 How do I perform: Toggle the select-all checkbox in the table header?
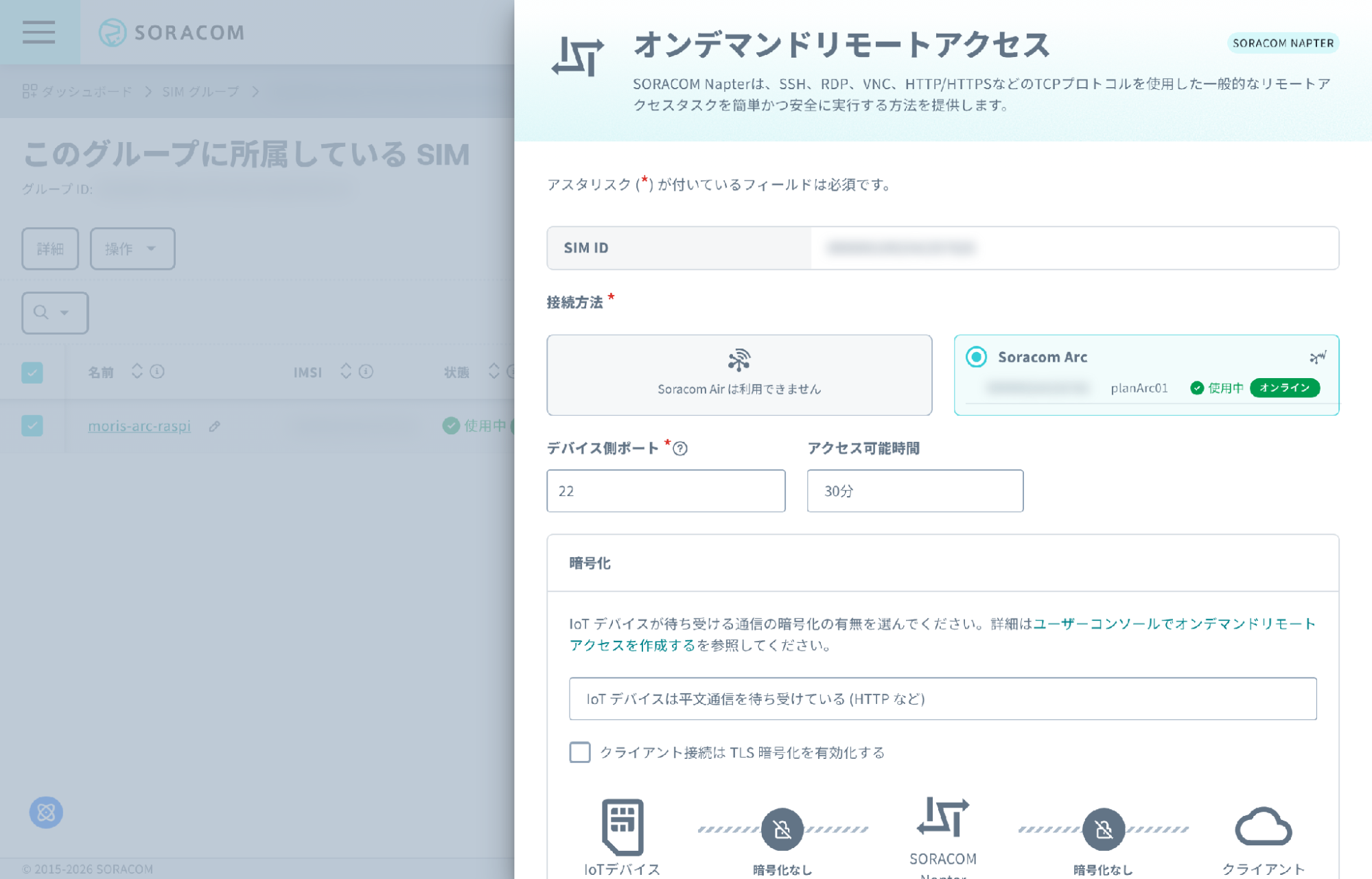[32, 373]
